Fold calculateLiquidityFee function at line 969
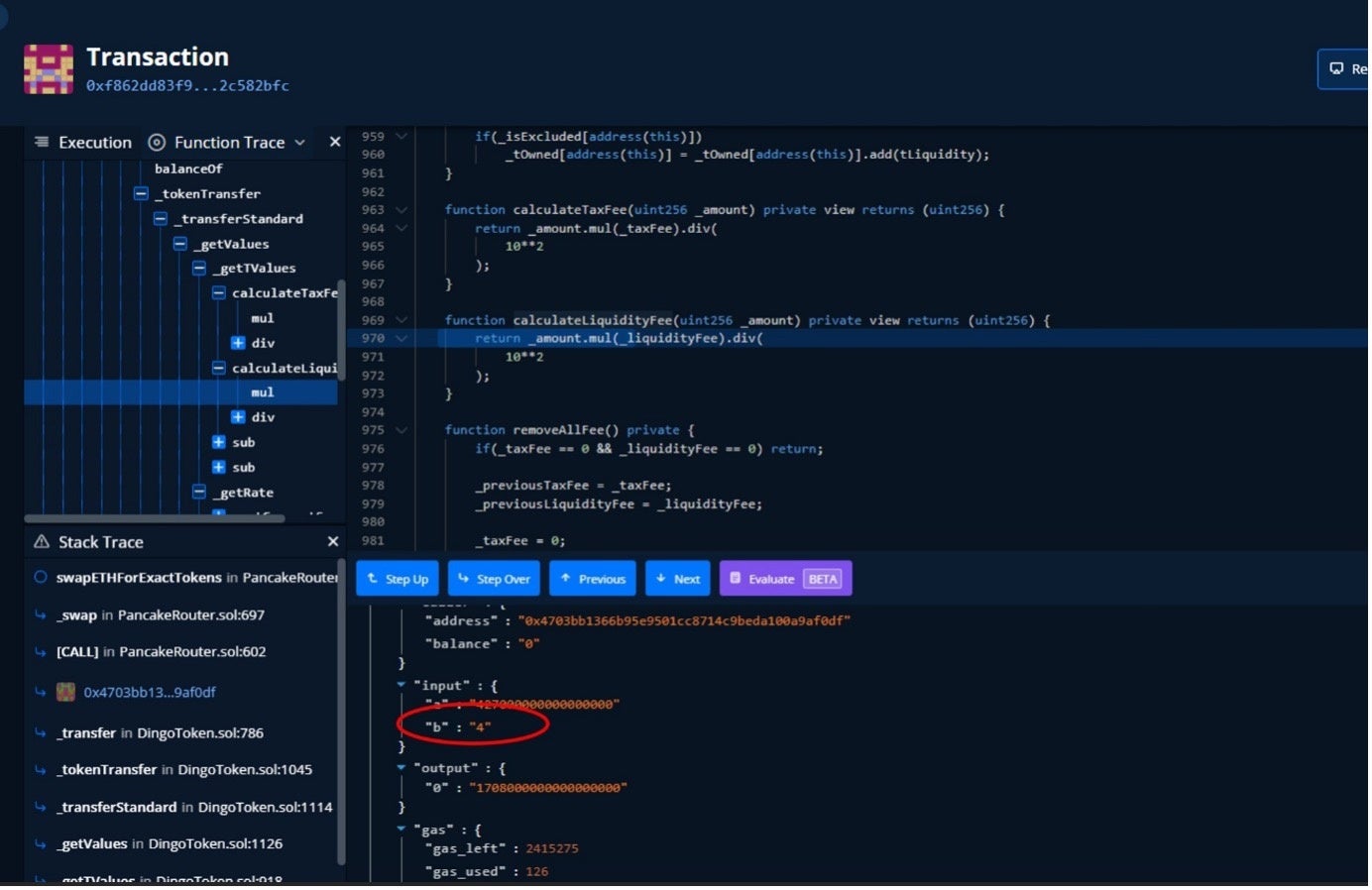Viewport: 1372px width, 890px height. coord(401,320)
